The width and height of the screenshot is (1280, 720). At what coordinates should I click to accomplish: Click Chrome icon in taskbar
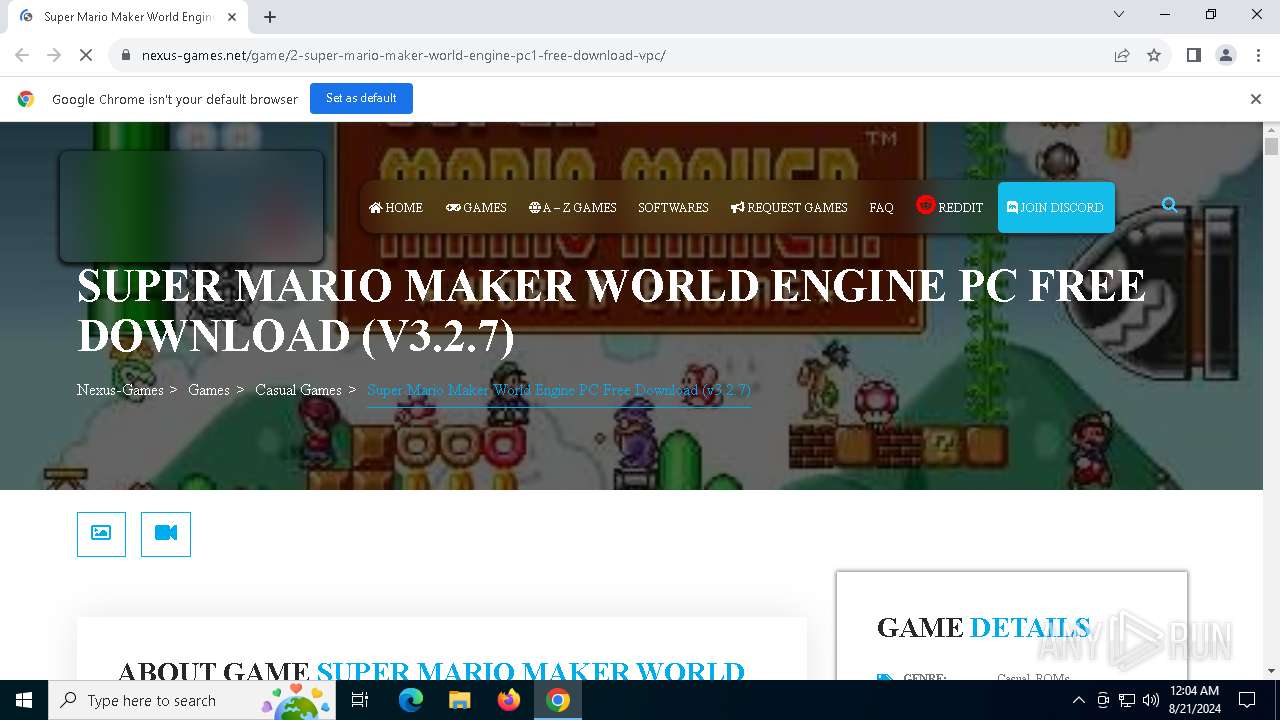coord(558,700)
